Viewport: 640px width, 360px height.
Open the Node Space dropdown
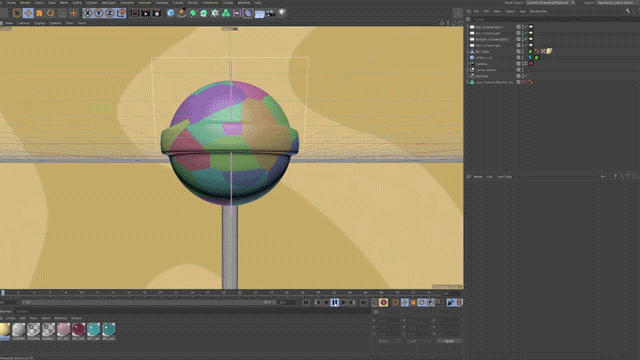[x=551, y=2]
